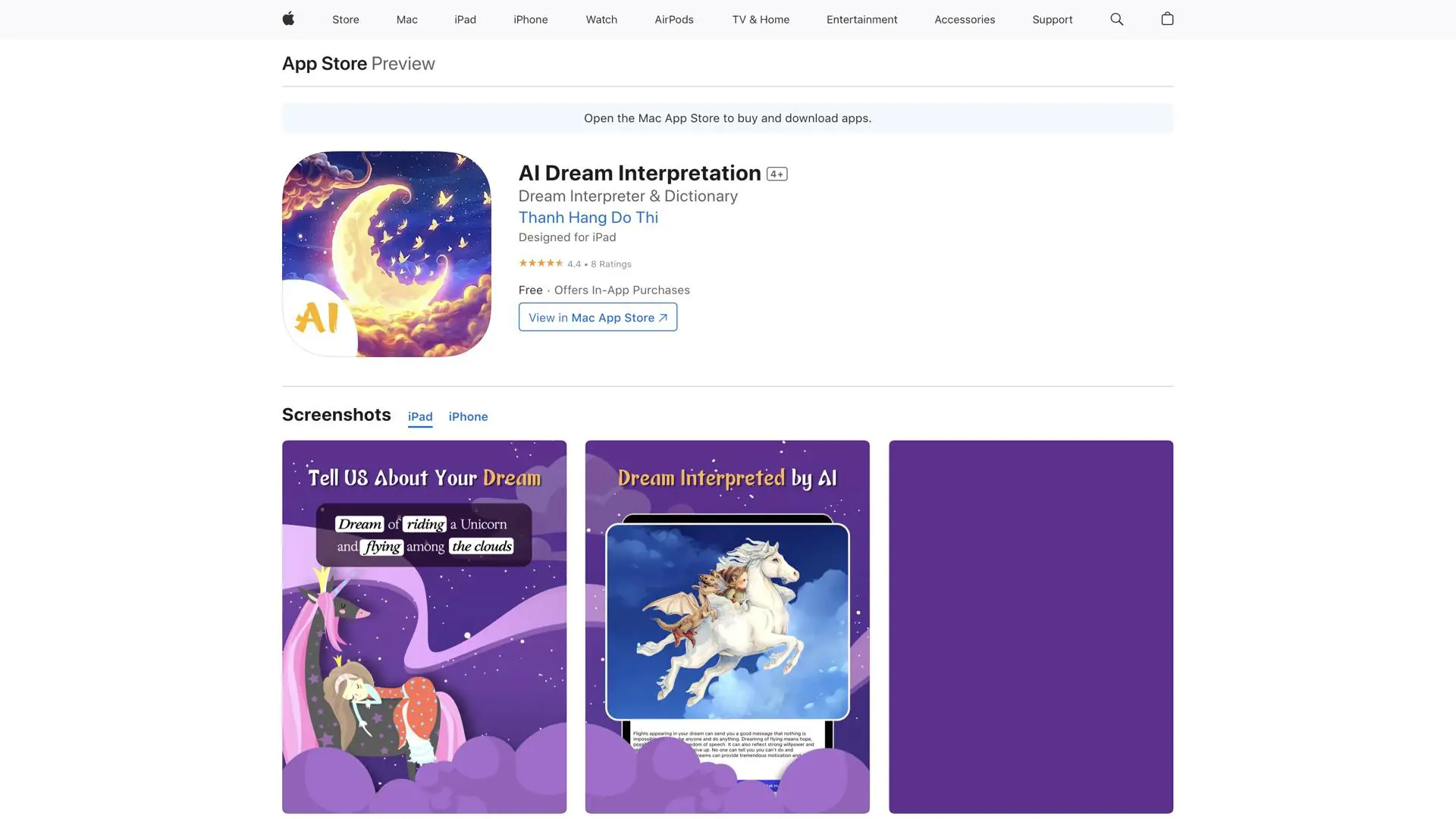Open the Support page

[1052, 19]
